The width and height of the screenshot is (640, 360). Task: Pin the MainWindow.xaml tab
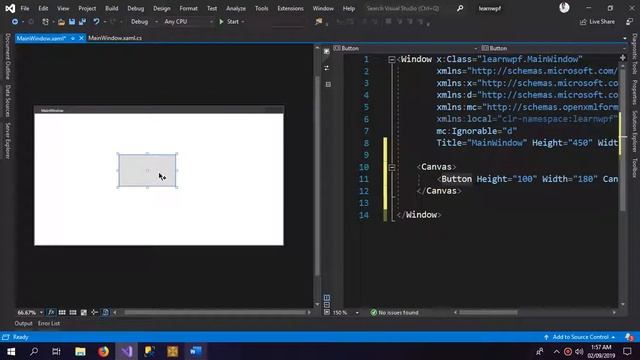pyautogui.click(x=73, y=38)
